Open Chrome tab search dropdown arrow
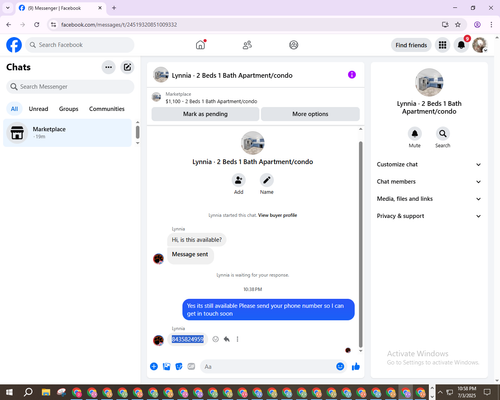This screenshot has width=500, height=400. (8, 8)
